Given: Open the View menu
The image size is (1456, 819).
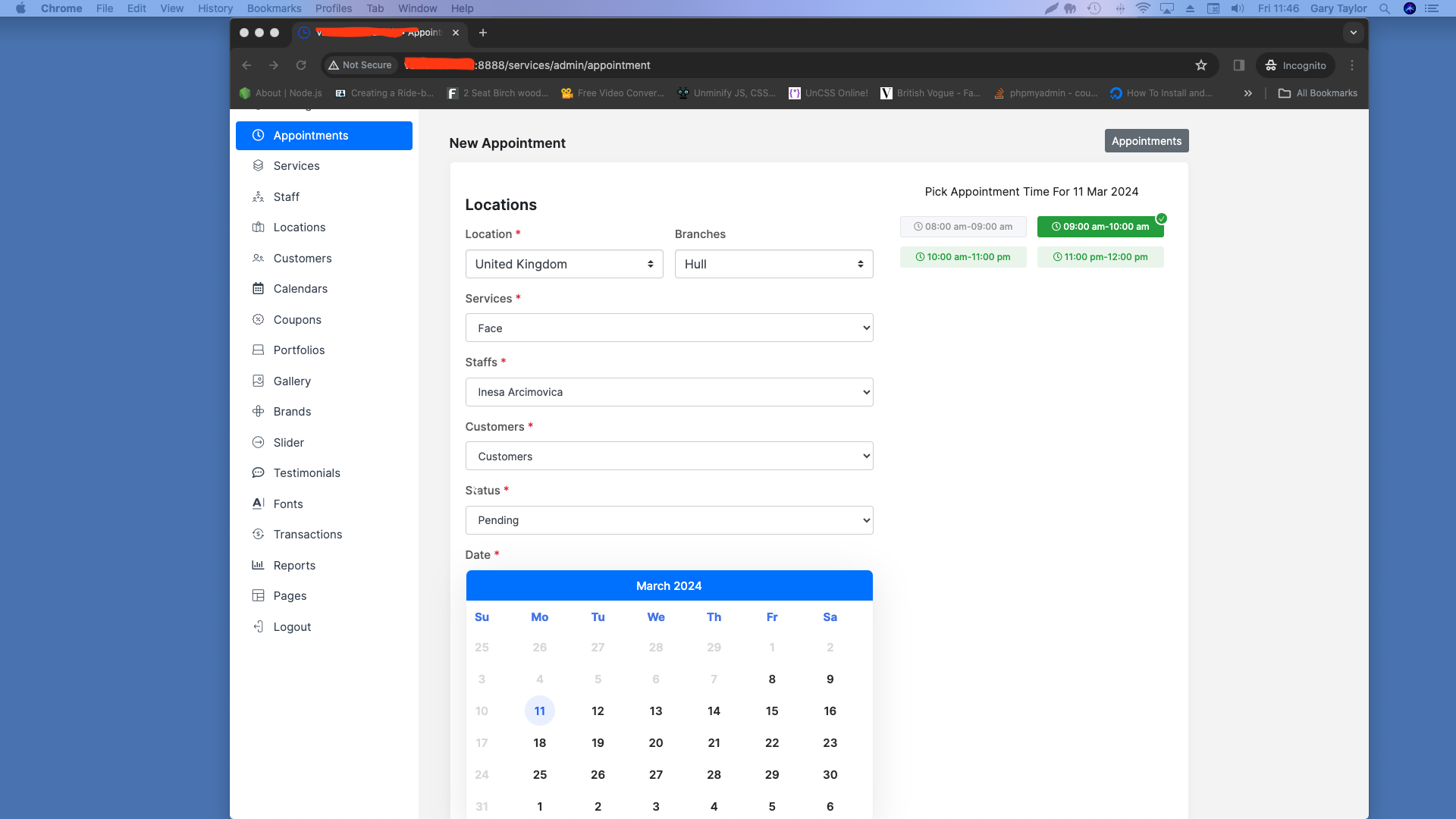Looking at the screenshot, I should coord(171,8).
